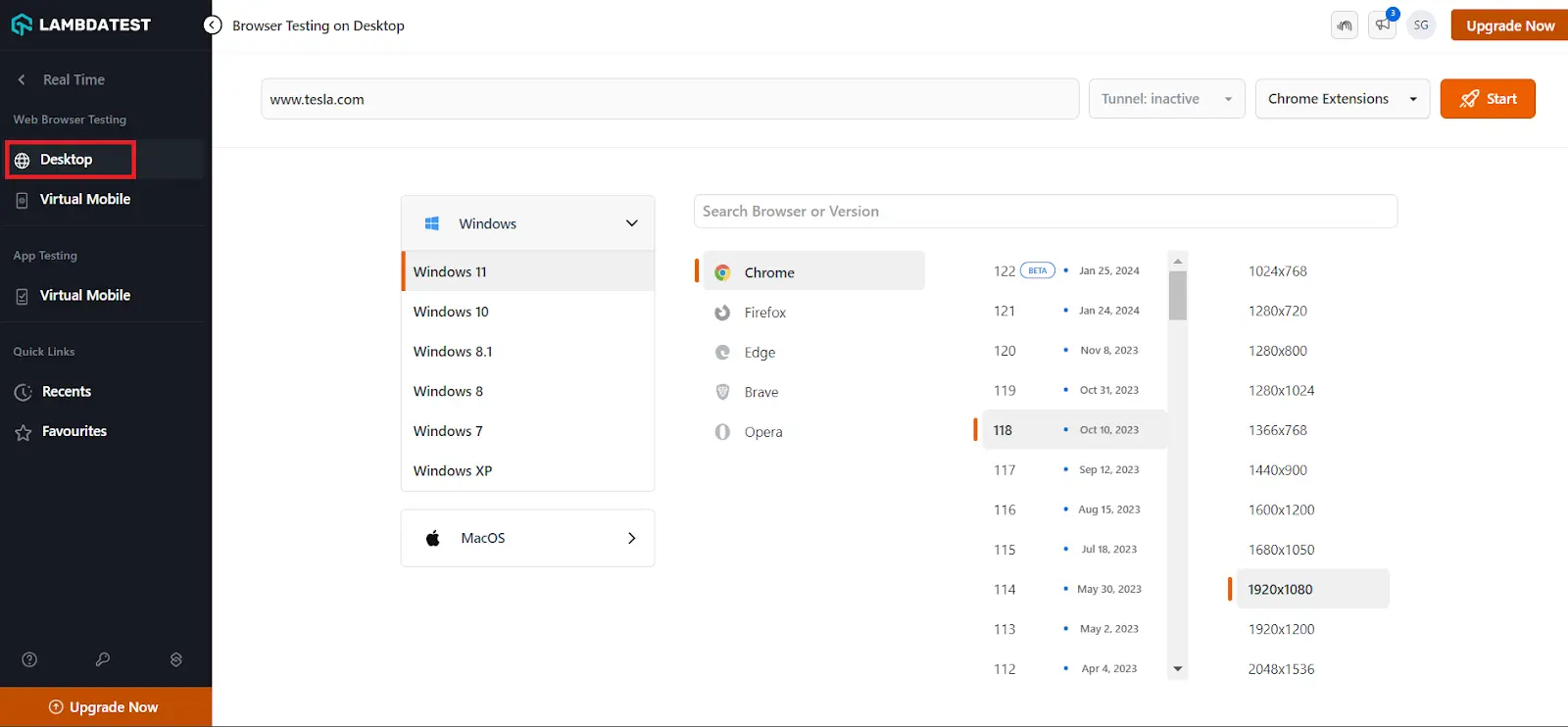Screen dimensions: 1568x727
Task: Select the Chrome browser
Action: click(x=813, y=272)
